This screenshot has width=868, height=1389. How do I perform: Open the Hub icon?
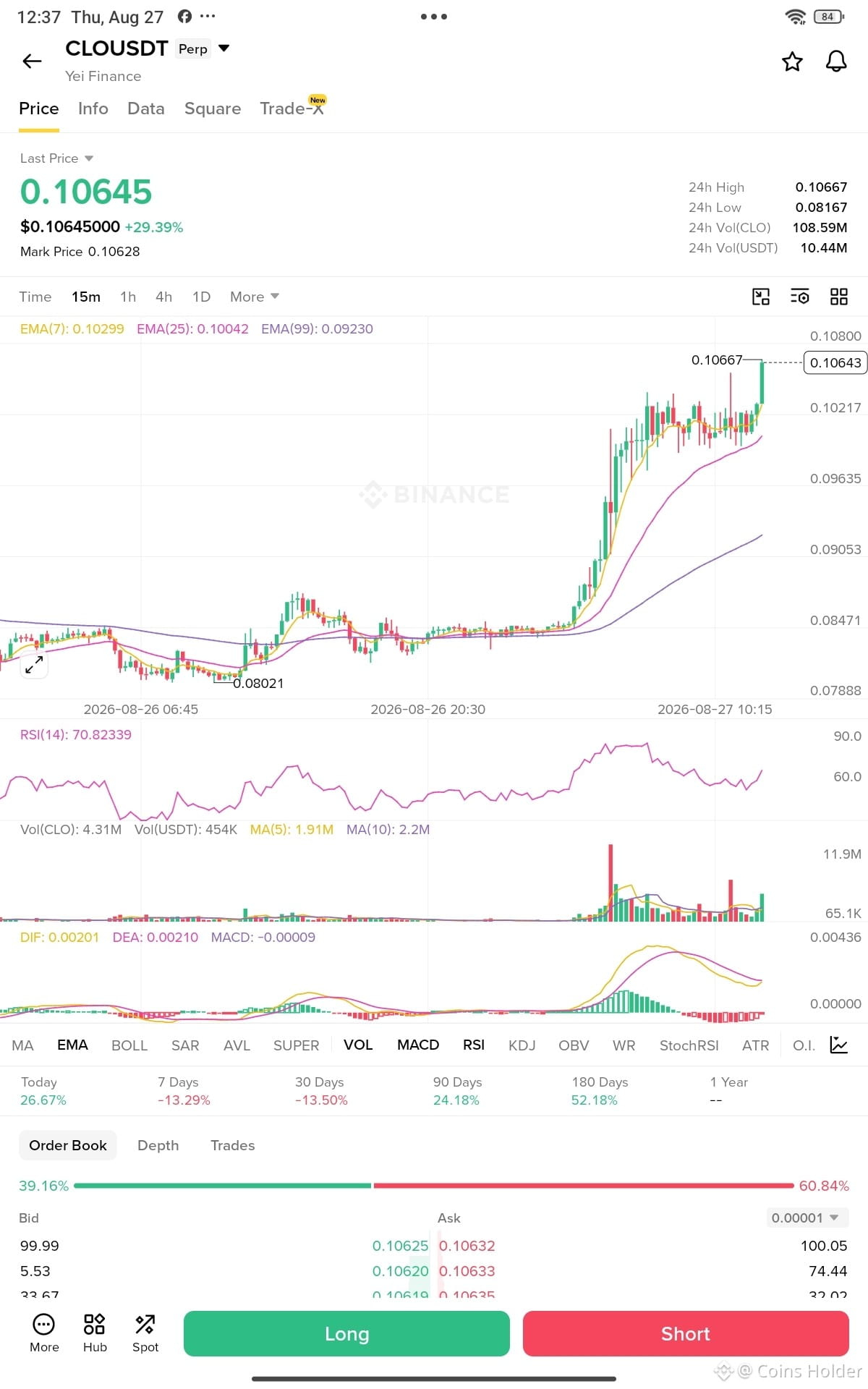95,1333
